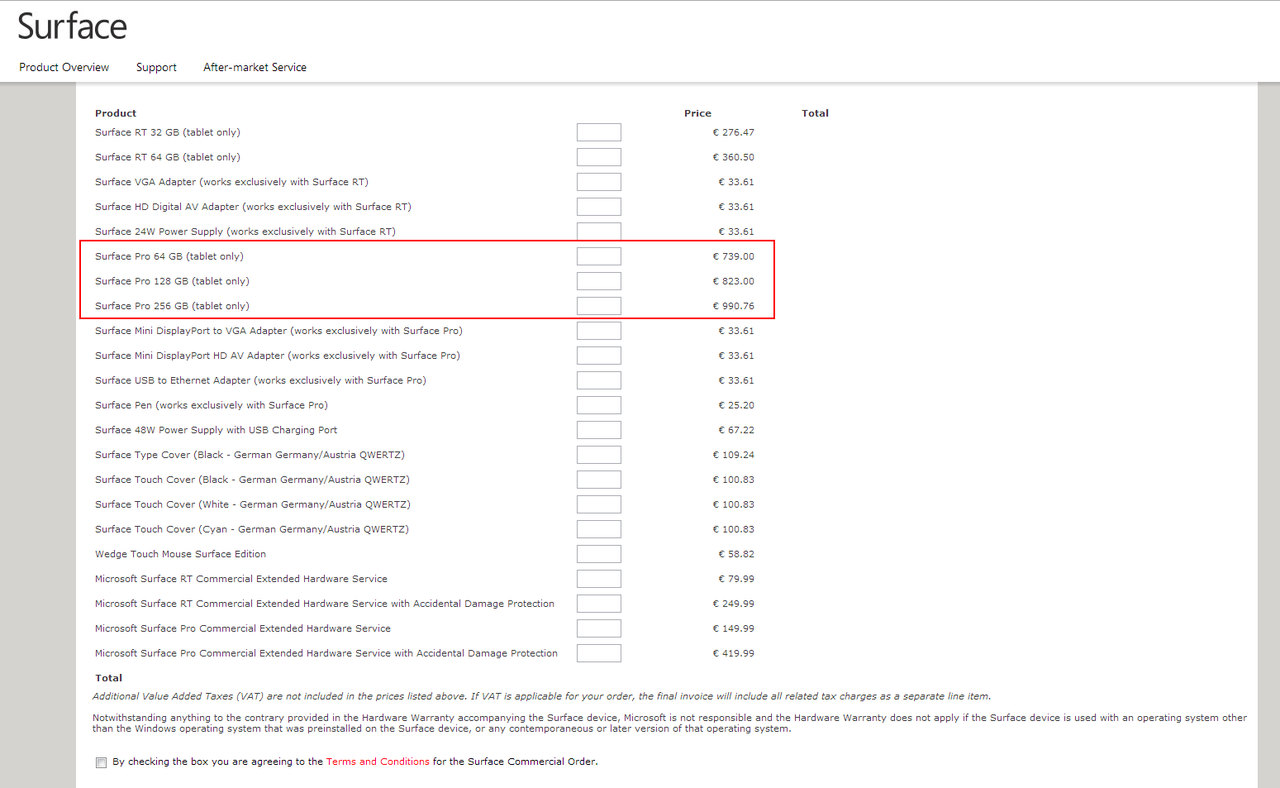
Task: Click the € 419.99 price
Action: click(733, 653)
